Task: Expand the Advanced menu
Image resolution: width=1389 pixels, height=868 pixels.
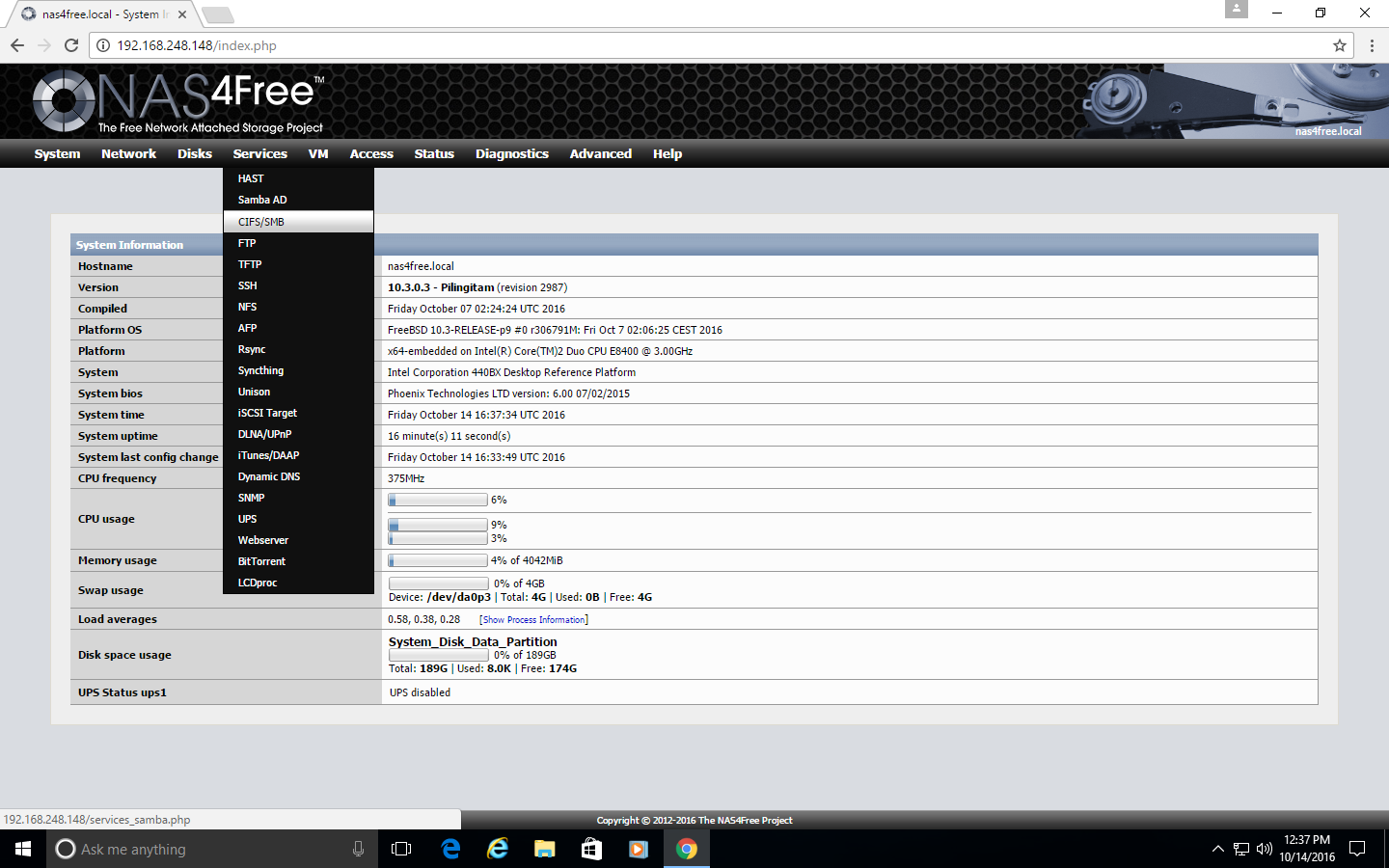Action: point(600,153)
